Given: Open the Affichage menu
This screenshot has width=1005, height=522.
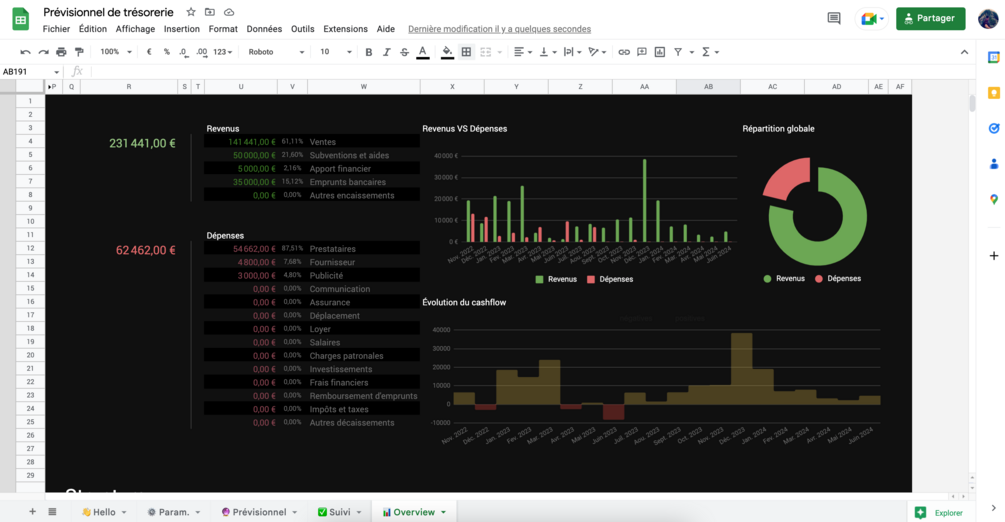Looking at the screenshot, I should 135,29.
